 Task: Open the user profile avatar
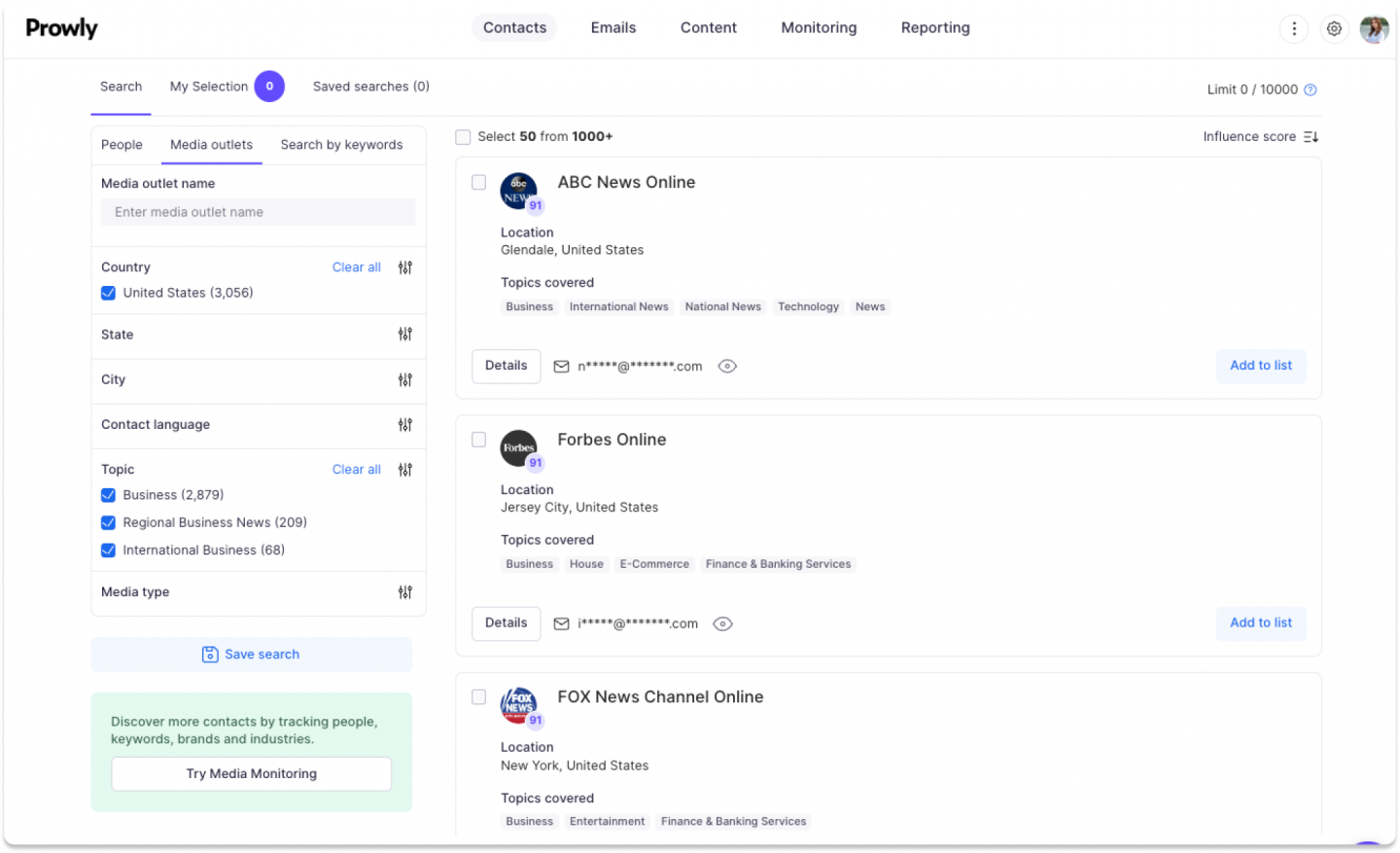click(x=1374, y=29)
